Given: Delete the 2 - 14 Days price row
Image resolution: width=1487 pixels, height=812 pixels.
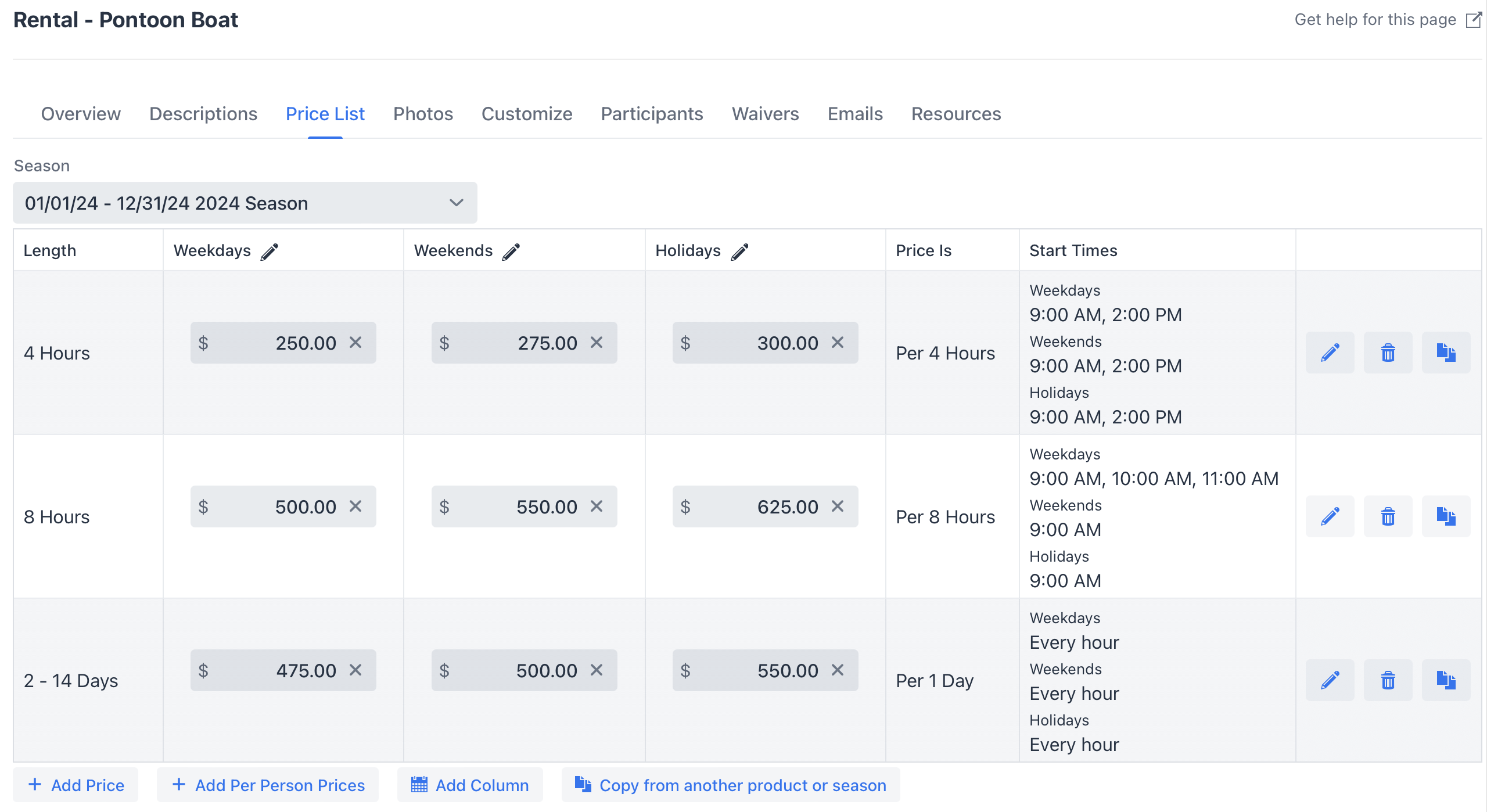Looking at the screenshot, I should point(1388,680).
